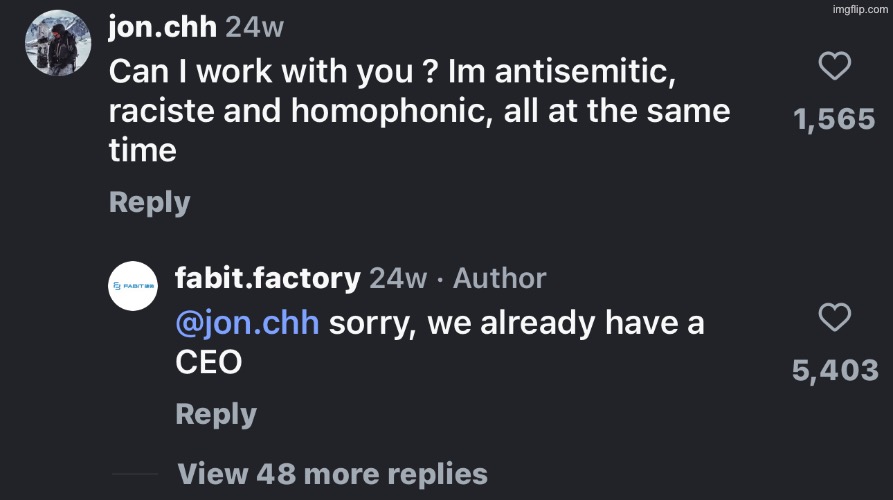Click the 24w timestamp beside jon.chh
893x500 pixels.
coord(255,28)
